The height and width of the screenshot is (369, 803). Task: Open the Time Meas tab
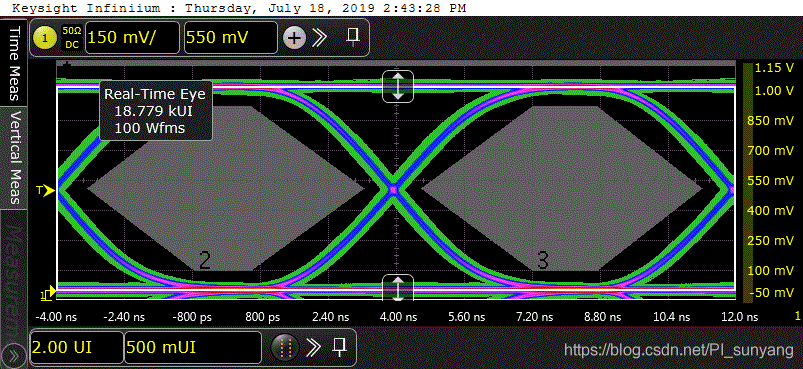coord(14,63)
